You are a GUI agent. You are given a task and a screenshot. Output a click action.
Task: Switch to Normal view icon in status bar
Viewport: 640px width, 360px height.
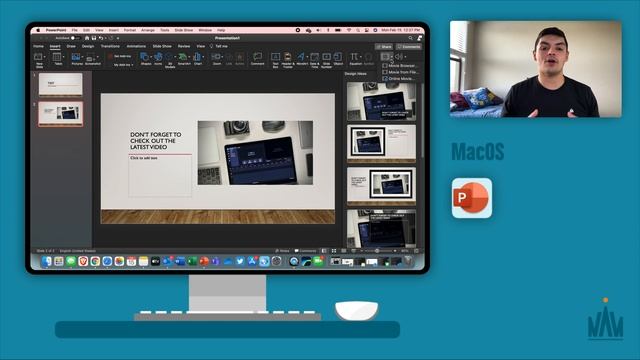coord(324,251)
